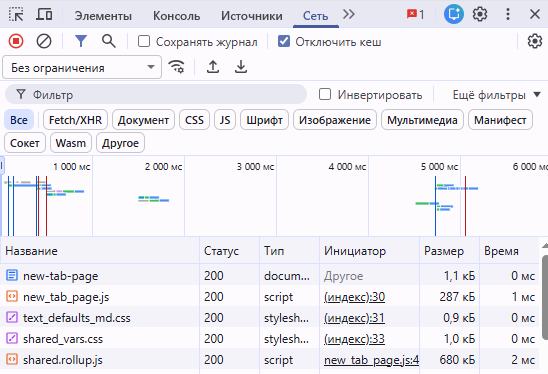Image resolution: width=548 pixels, height=374 pixels.
Task: Close the DevTools panel
Action: point(535,14)
